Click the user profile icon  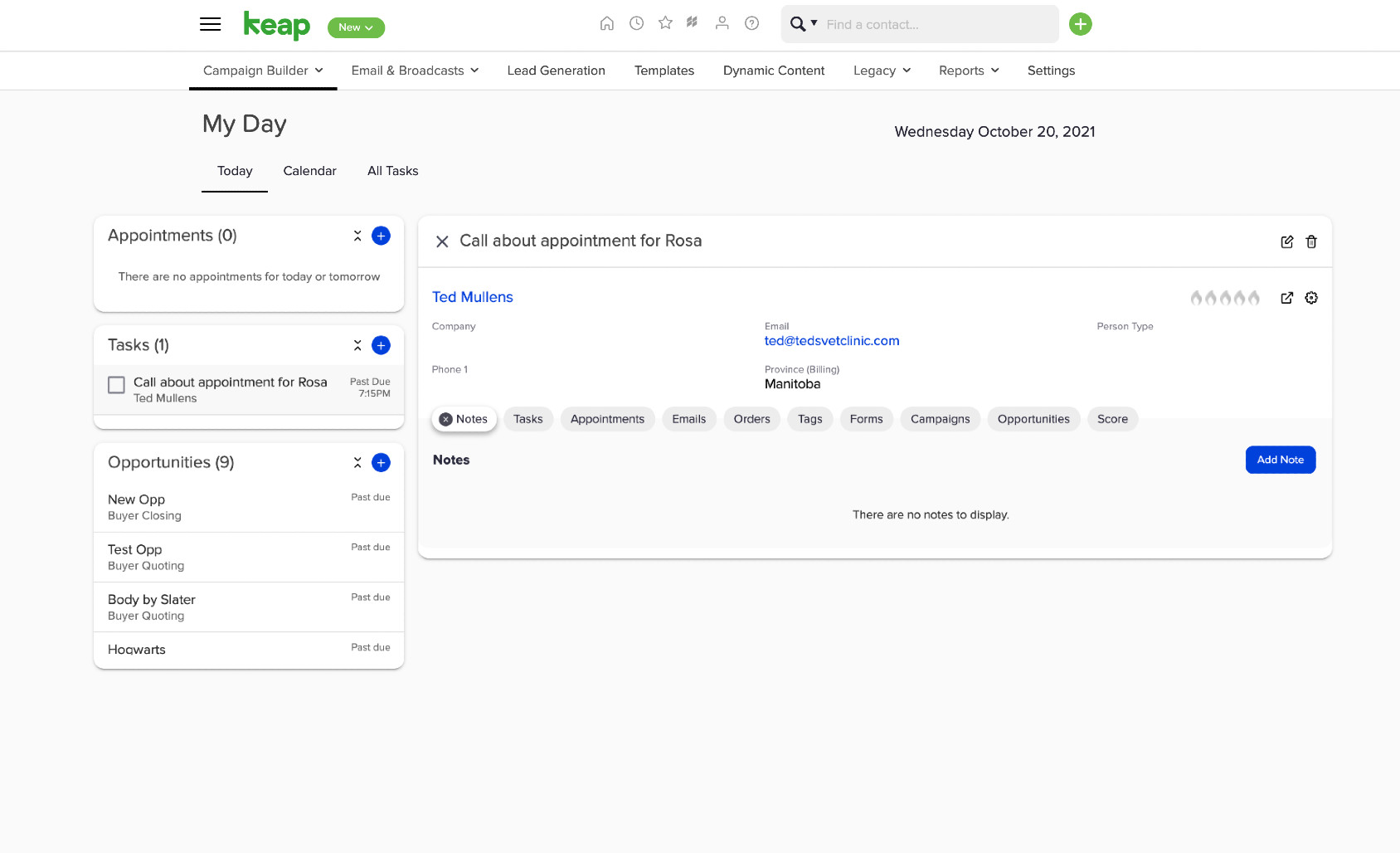(x=722, y=23)
